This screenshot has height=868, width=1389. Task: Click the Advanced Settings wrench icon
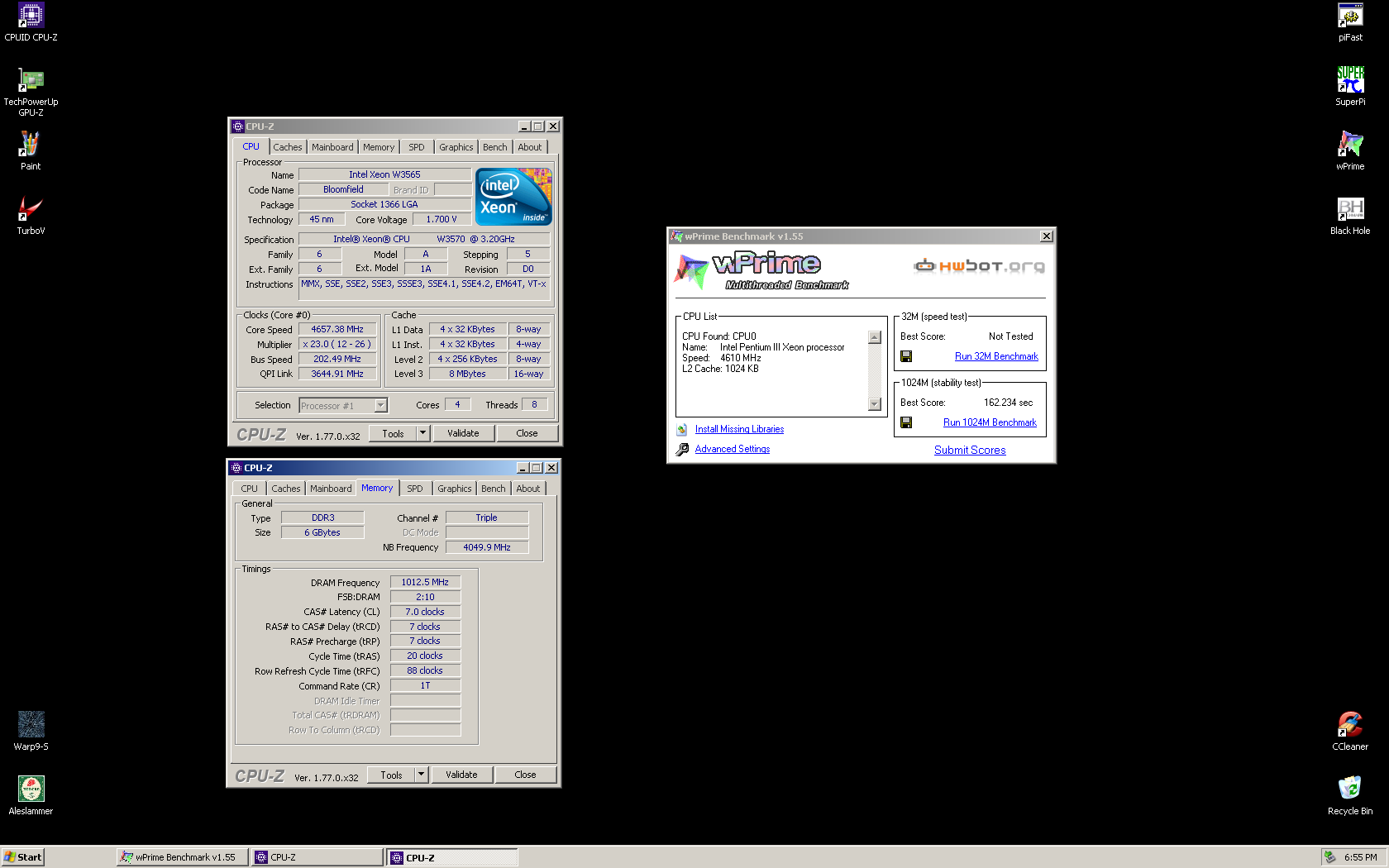pos(682,449)
